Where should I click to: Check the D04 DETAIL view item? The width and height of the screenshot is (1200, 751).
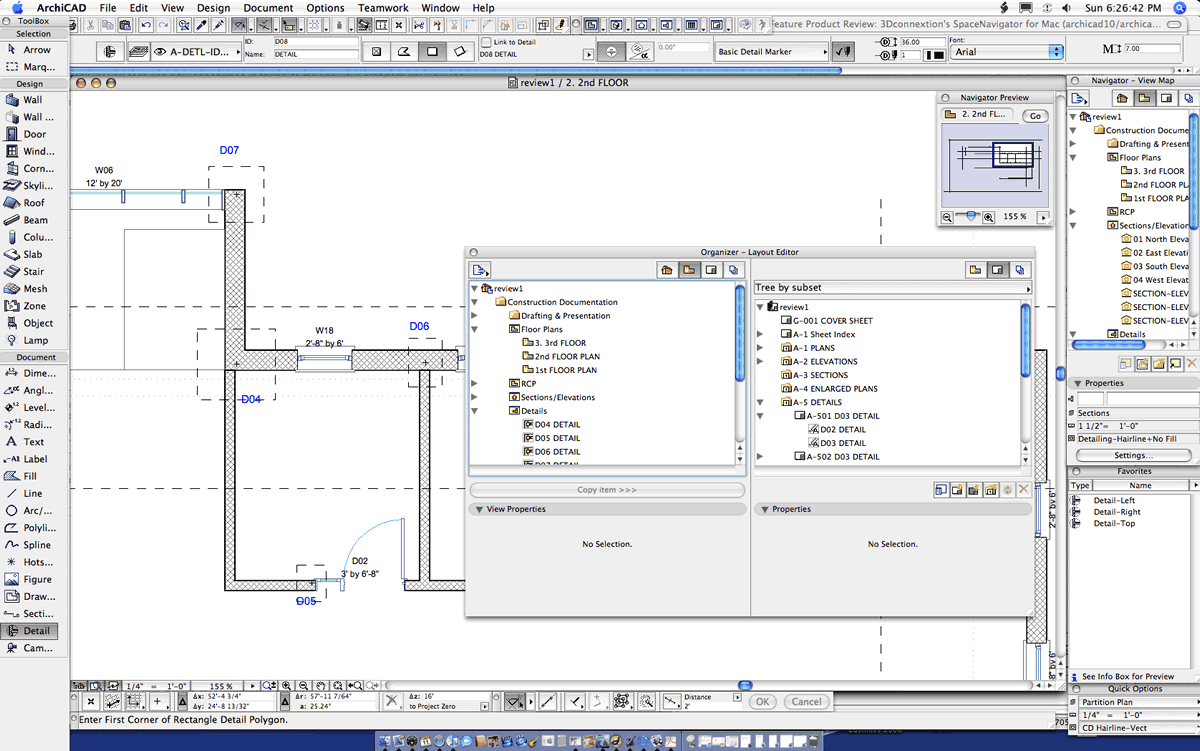coord(556,424)
